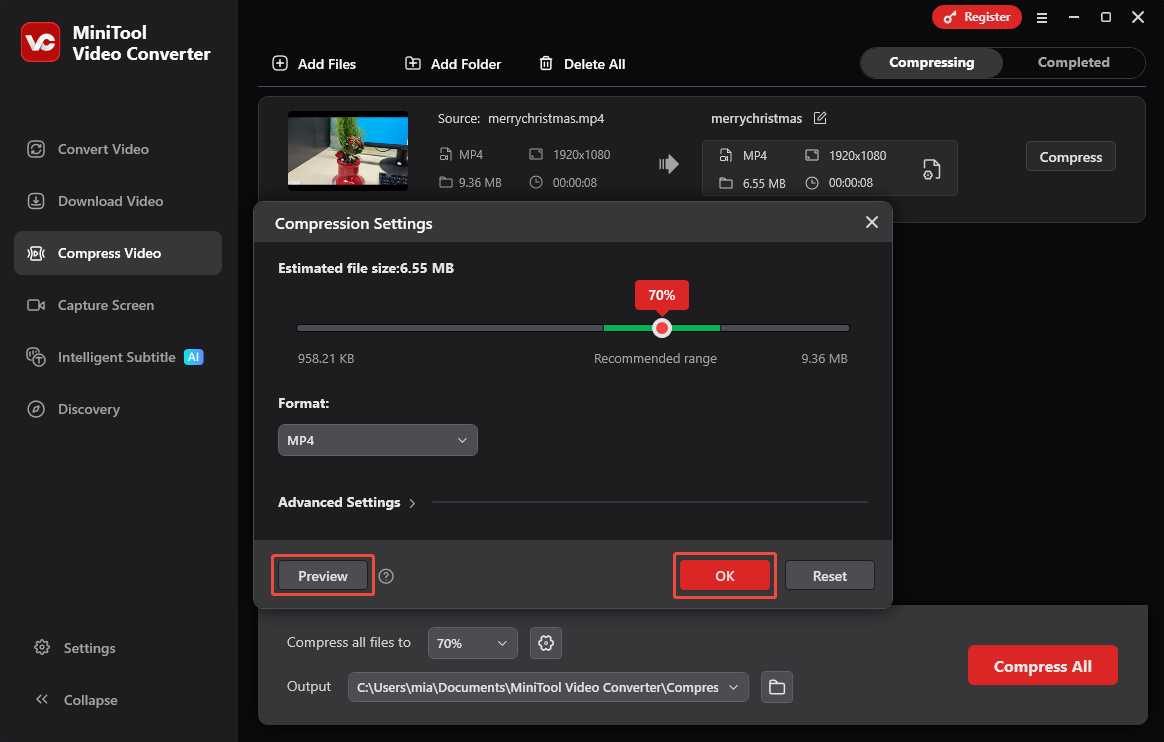
Task: Click the Add Files icon
Action: (x=279, y=63)
